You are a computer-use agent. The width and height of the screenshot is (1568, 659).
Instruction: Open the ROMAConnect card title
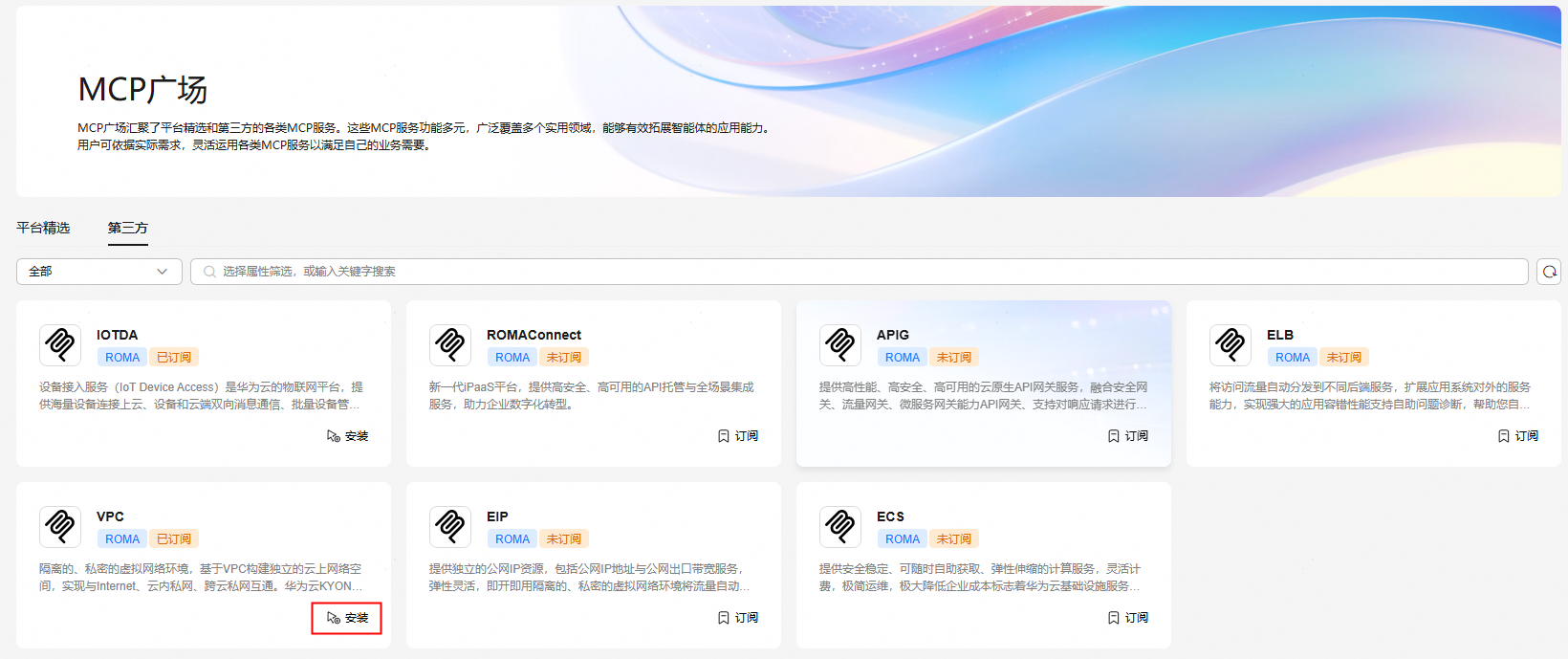(534, 335)
